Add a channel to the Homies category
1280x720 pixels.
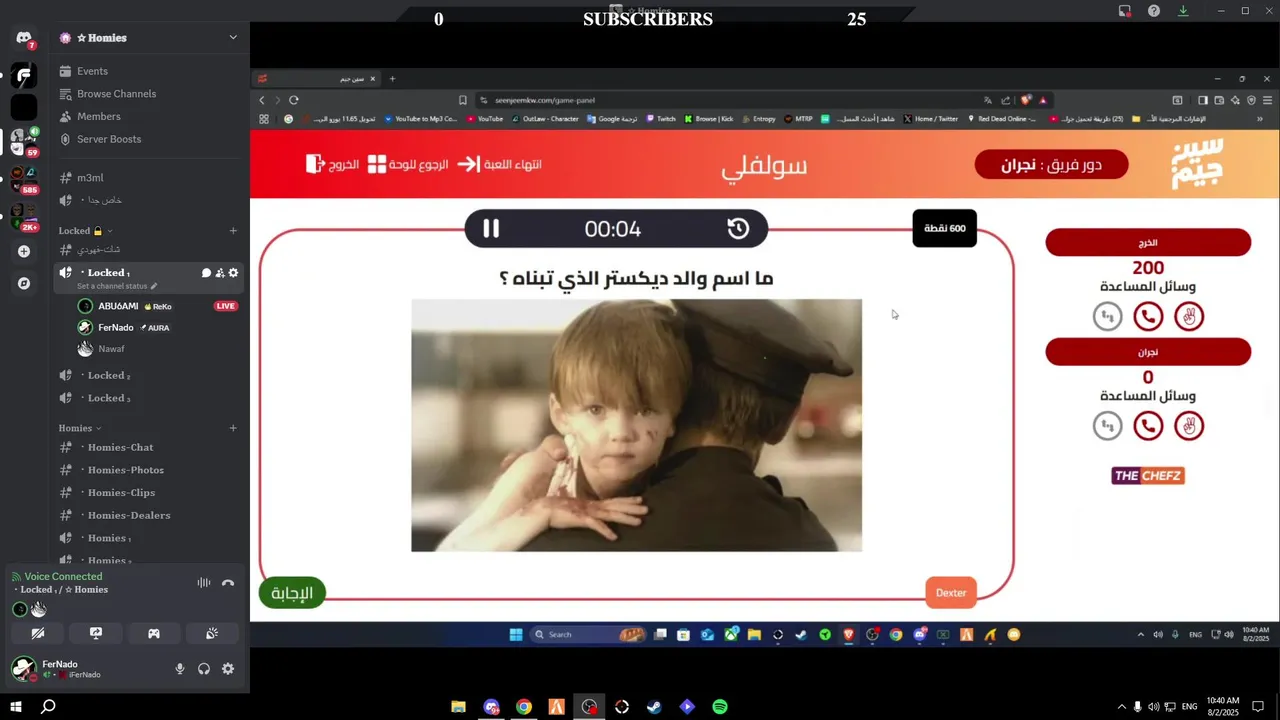233,428
